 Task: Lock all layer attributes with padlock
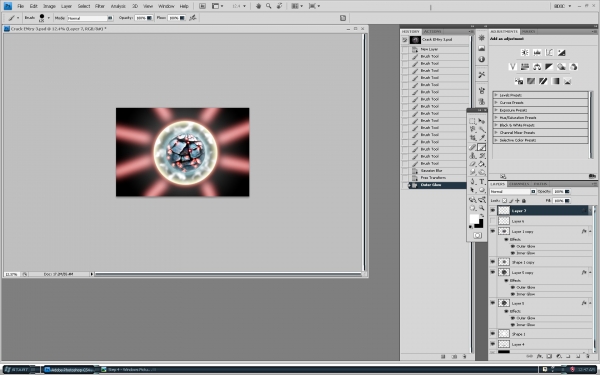click(x=524, y=201)
